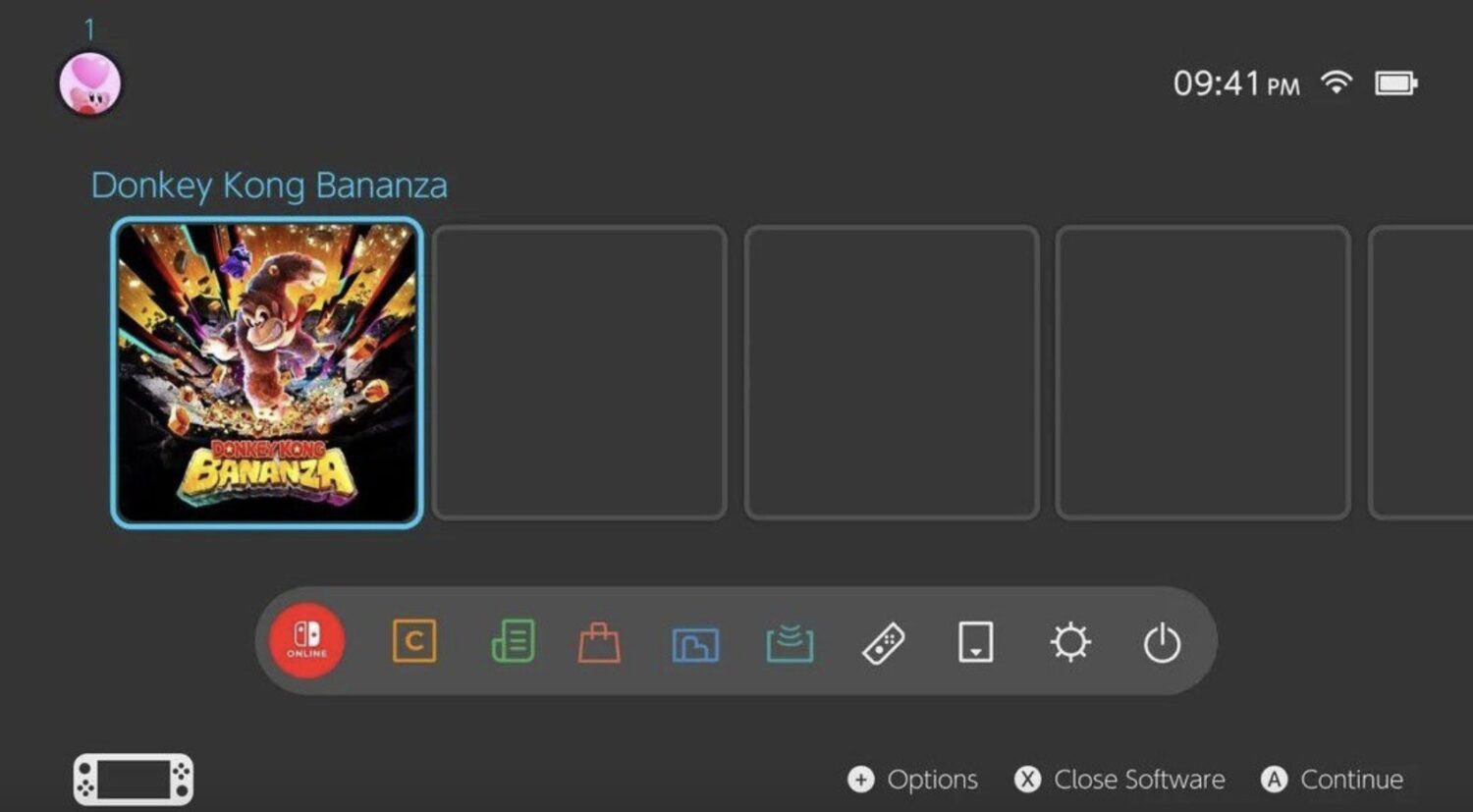
Task: Open System Settings gear icon
Action: [x=1069, y=643]
